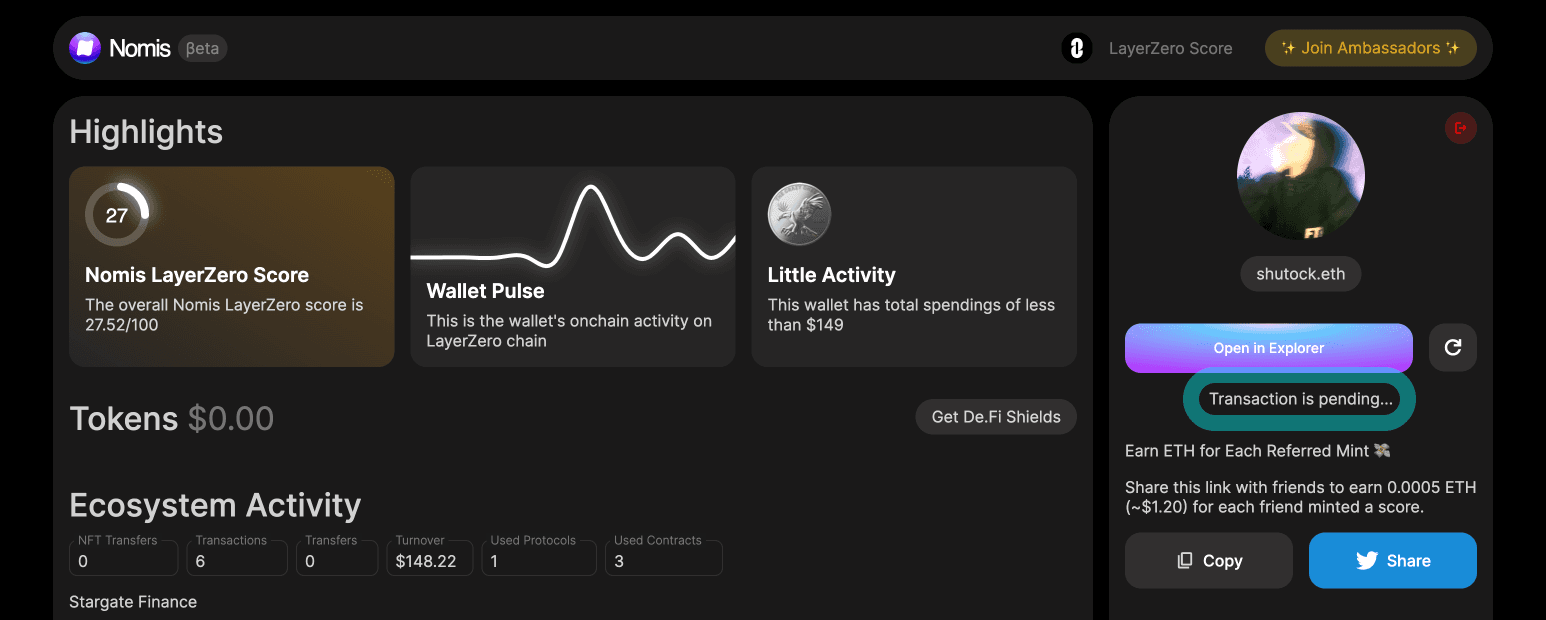Click Join Ambassadors button
The image size is (1546, 620).
tap(1370, 48)
